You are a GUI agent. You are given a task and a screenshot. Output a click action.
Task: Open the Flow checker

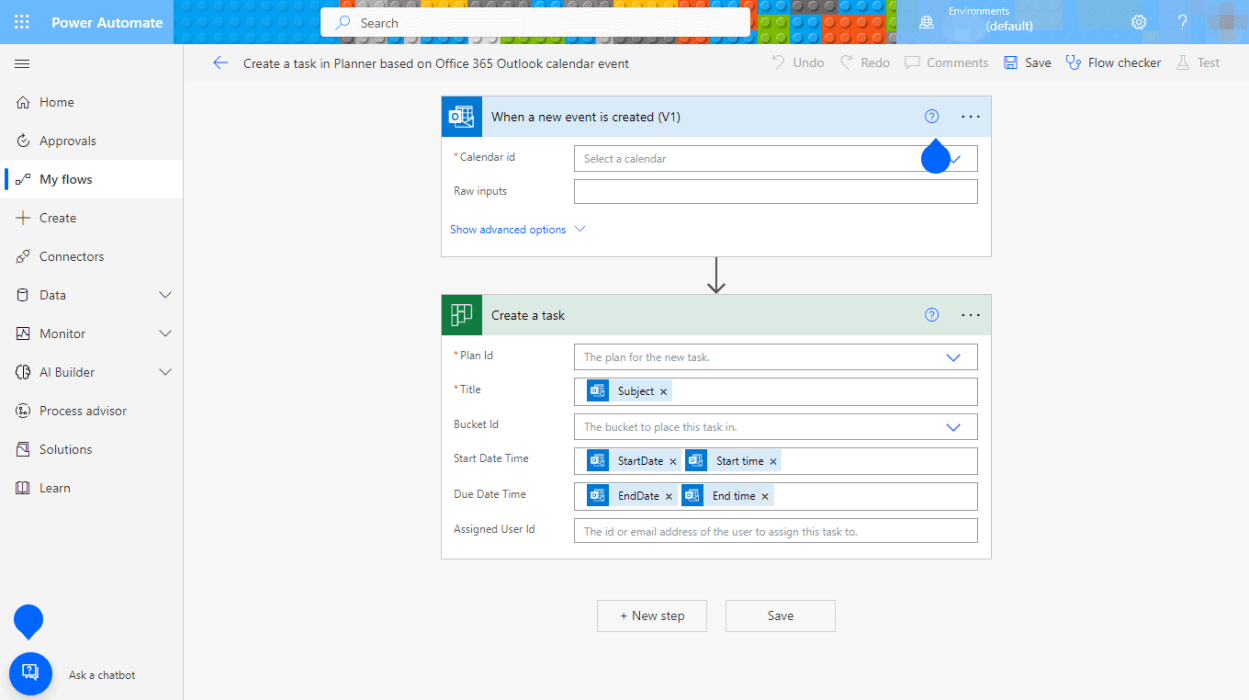point(1113,62)
